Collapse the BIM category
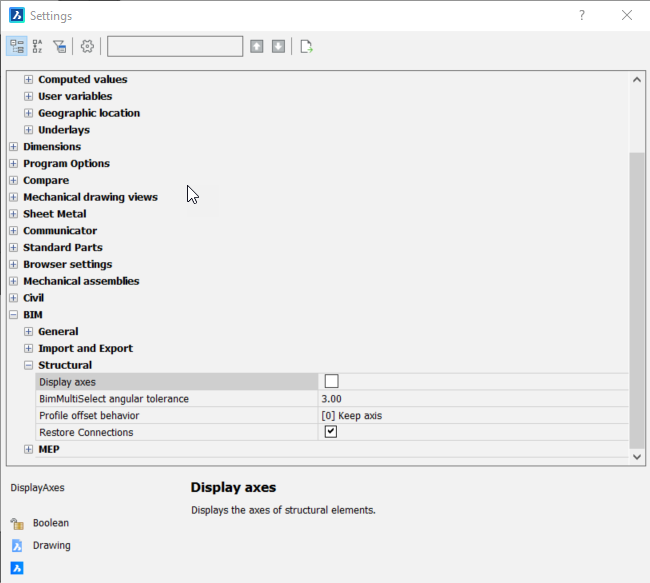 pos(13,315)
